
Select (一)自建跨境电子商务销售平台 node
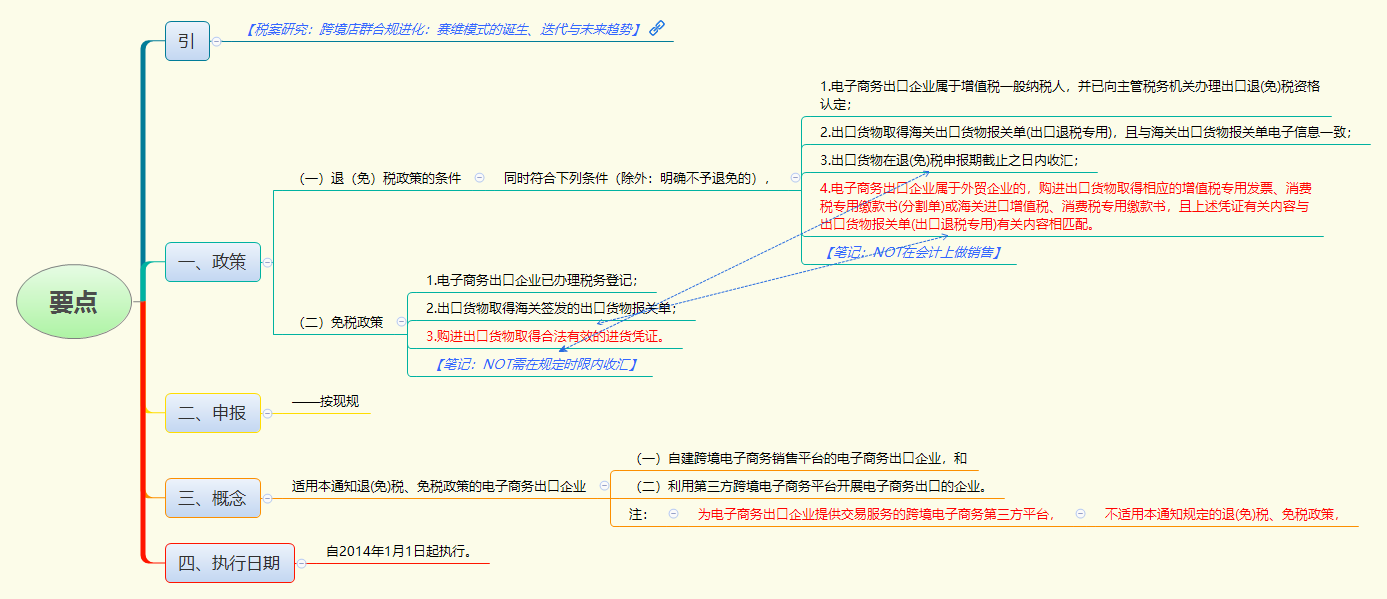click(802, 458)
